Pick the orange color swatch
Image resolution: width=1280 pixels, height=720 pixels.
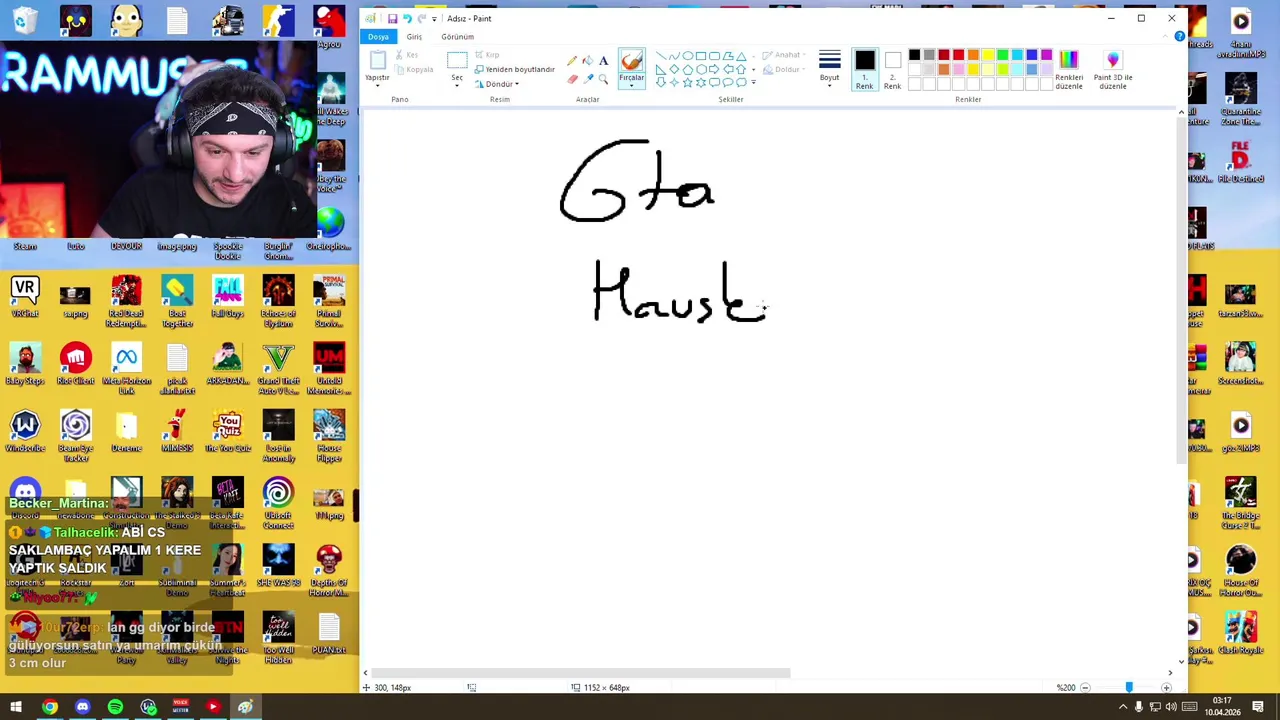[973, 55]
